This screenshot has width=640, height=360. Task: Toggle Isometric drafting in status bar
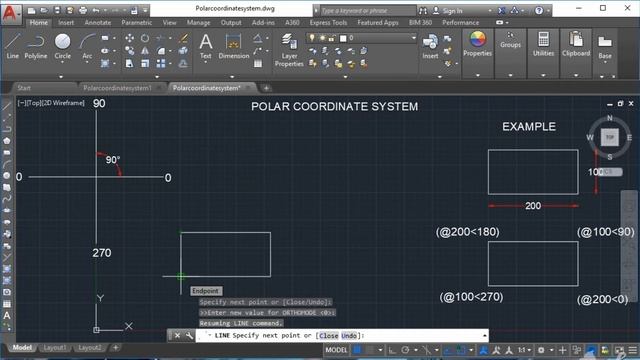[x=426, y=350]
